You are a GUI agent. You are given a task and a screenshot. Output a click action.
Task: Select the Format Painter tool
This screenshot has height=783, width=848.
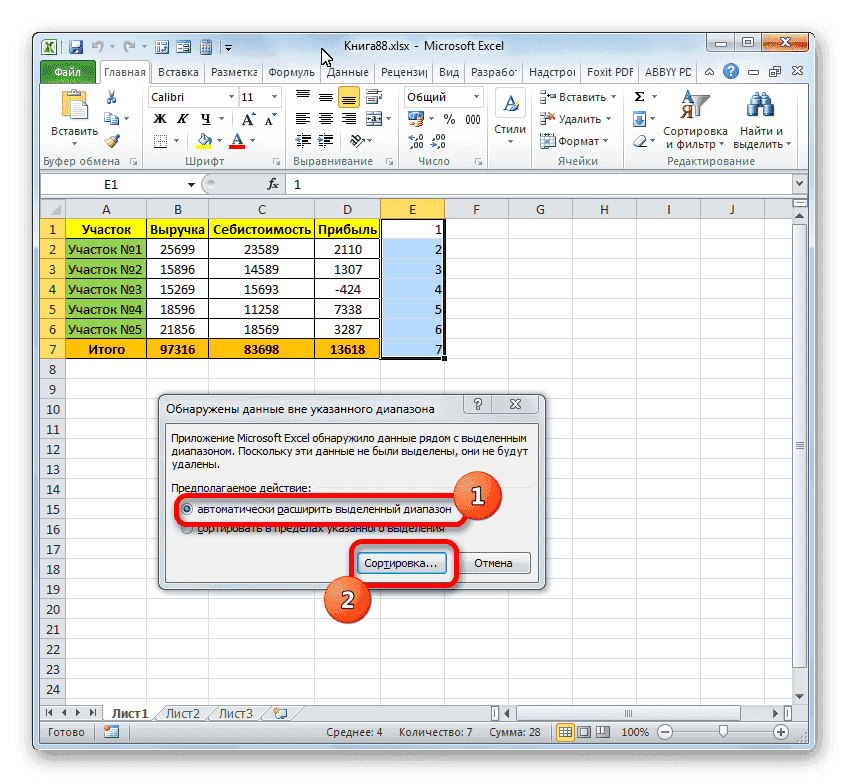click(x=114, y=142)
